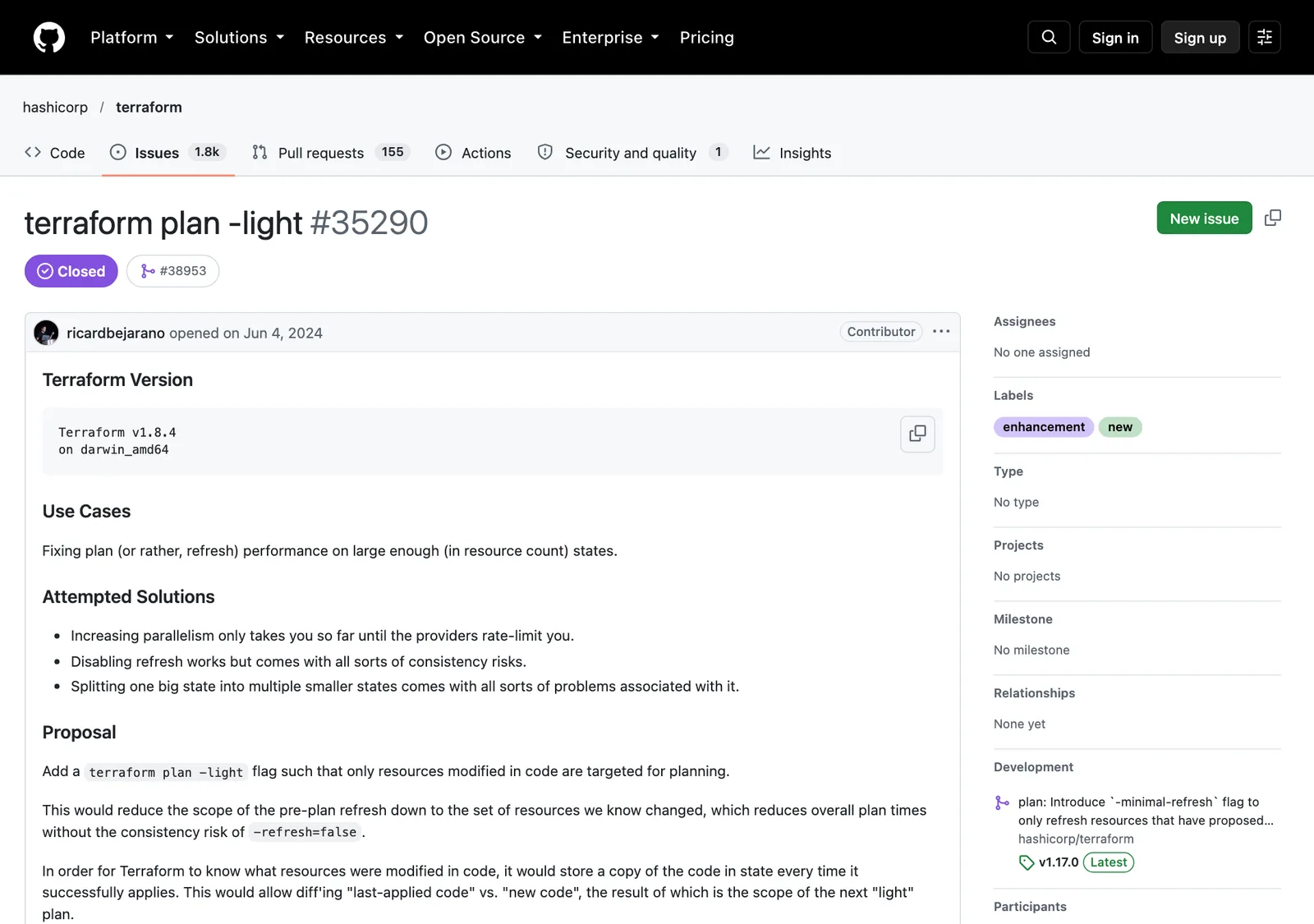The width and height of the screenshot is (1314, 924).
Task: Open the GitHub homepage logo
Action: point(49,38)
